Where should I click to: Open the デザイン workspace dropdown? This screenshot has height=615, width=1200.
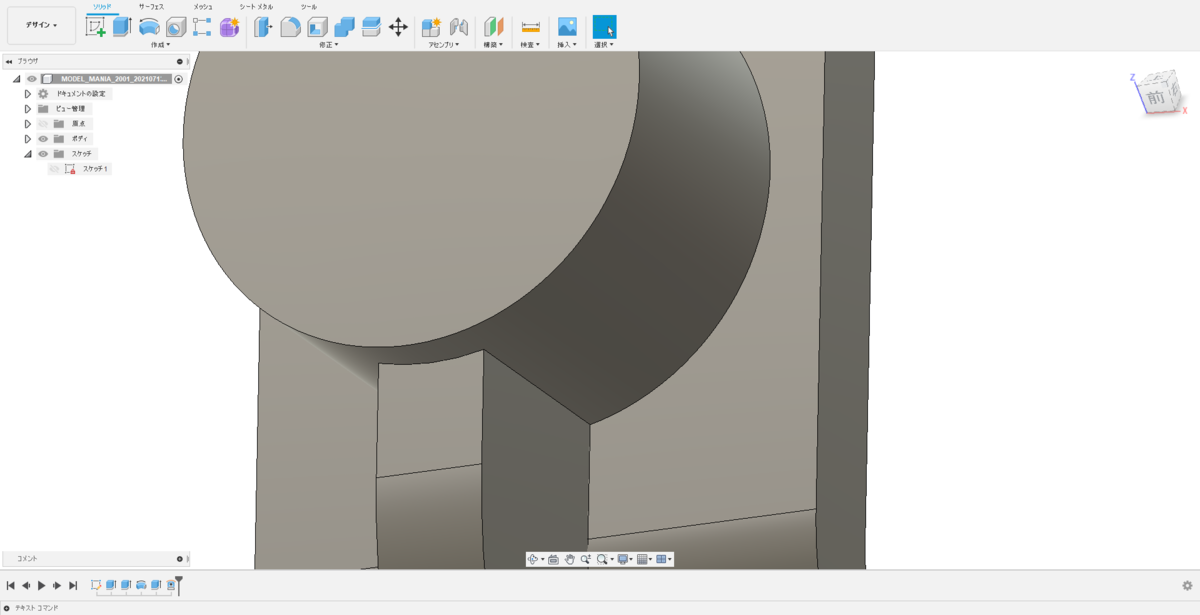[x=41, y=25]
